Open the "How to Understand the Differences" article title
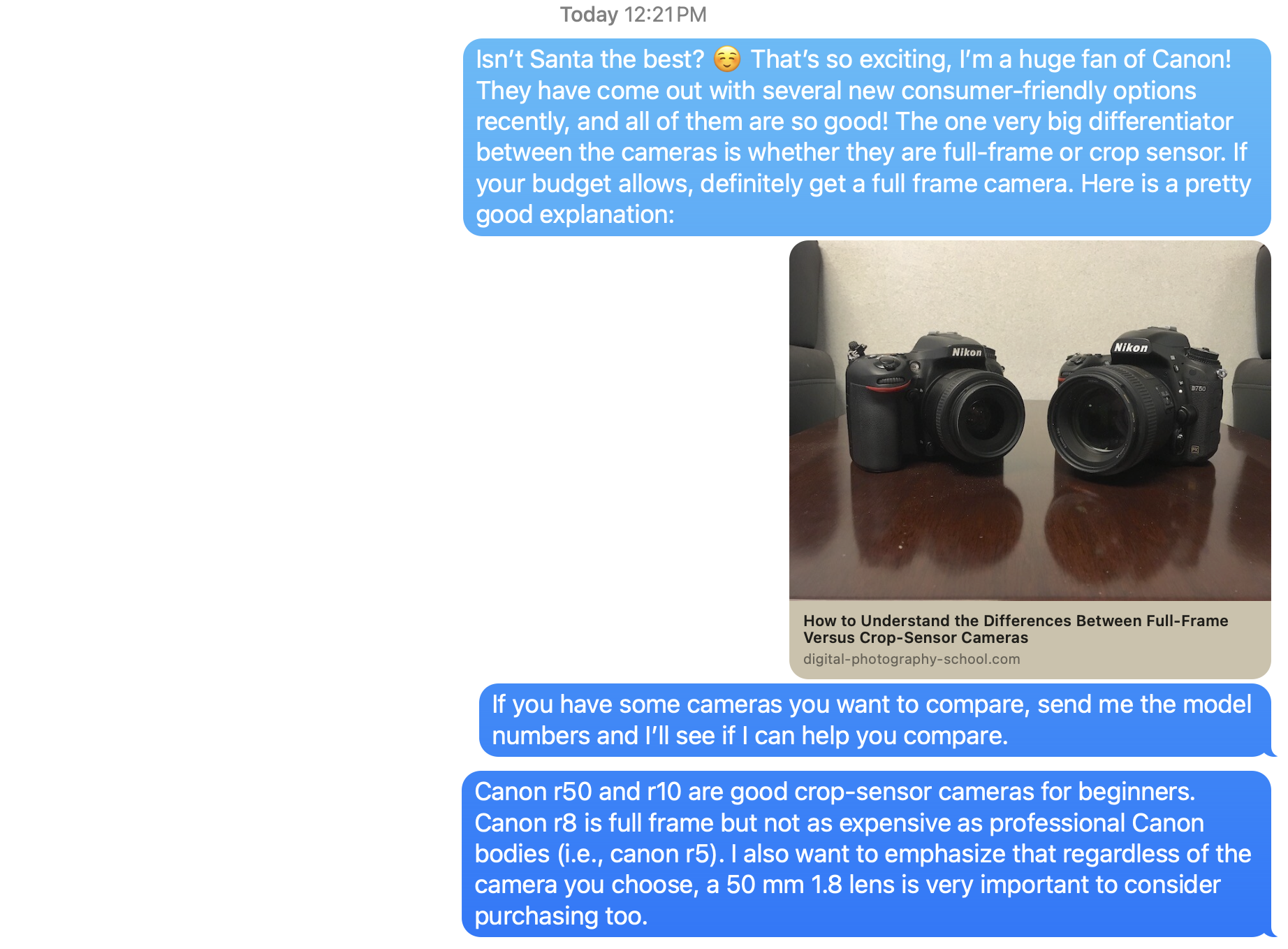1288x949 pixels. pos(1016,629)
